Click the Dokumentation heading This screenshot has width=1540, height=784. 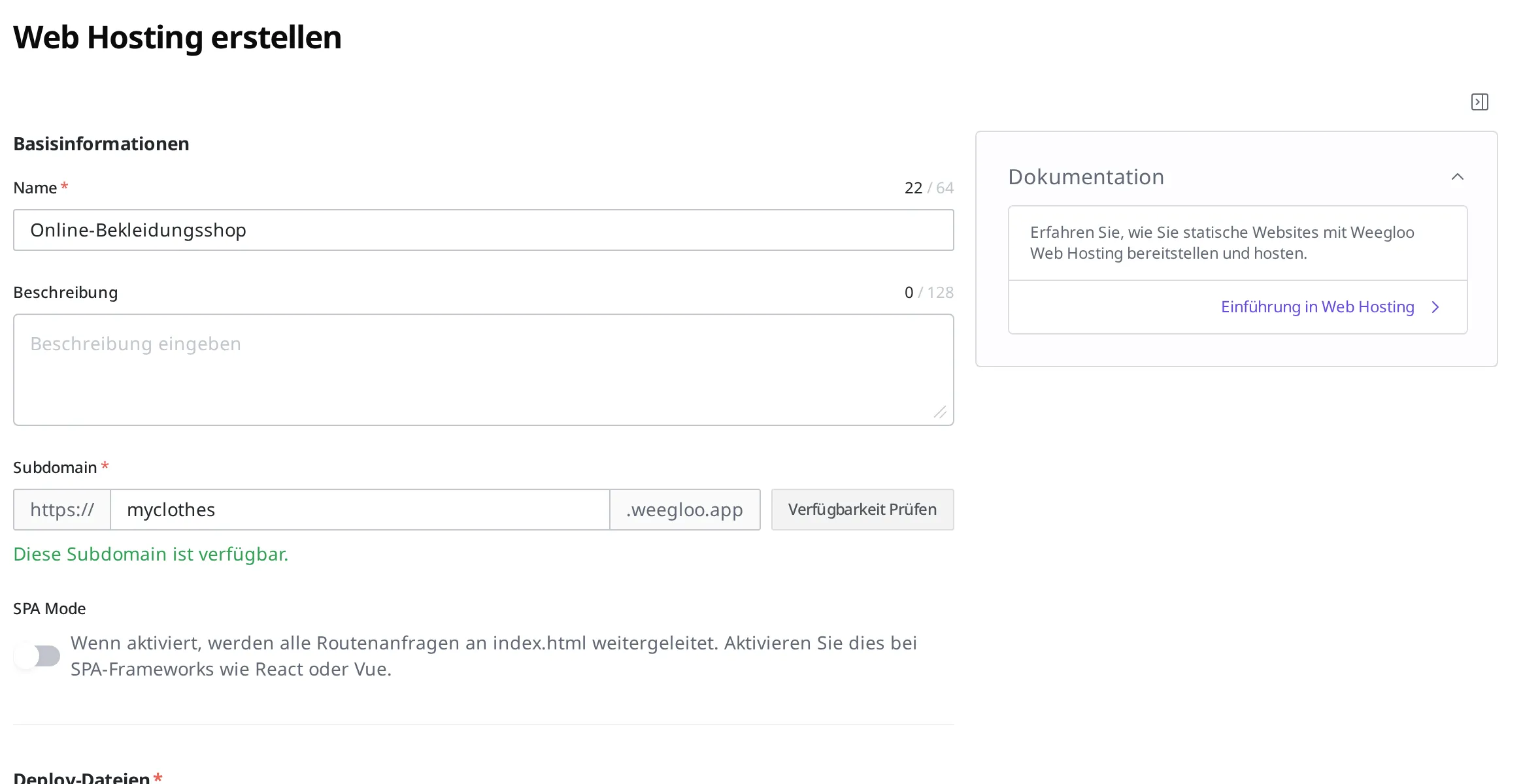point(1086,177)
